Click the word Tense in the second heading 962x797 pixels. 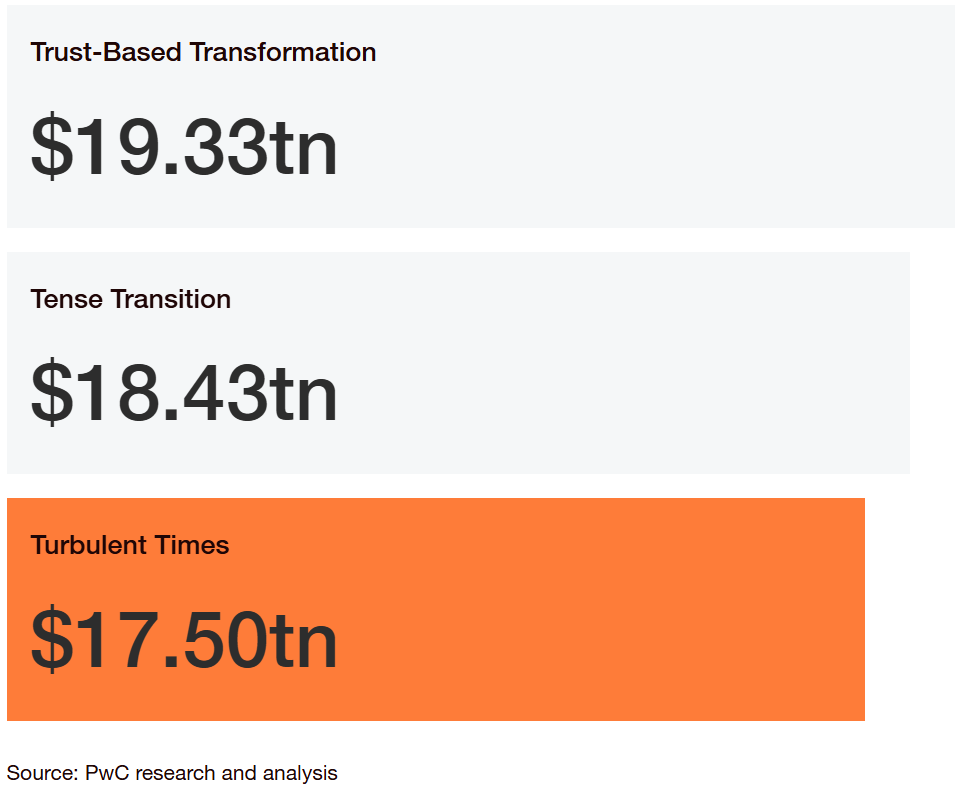(67, 299)
